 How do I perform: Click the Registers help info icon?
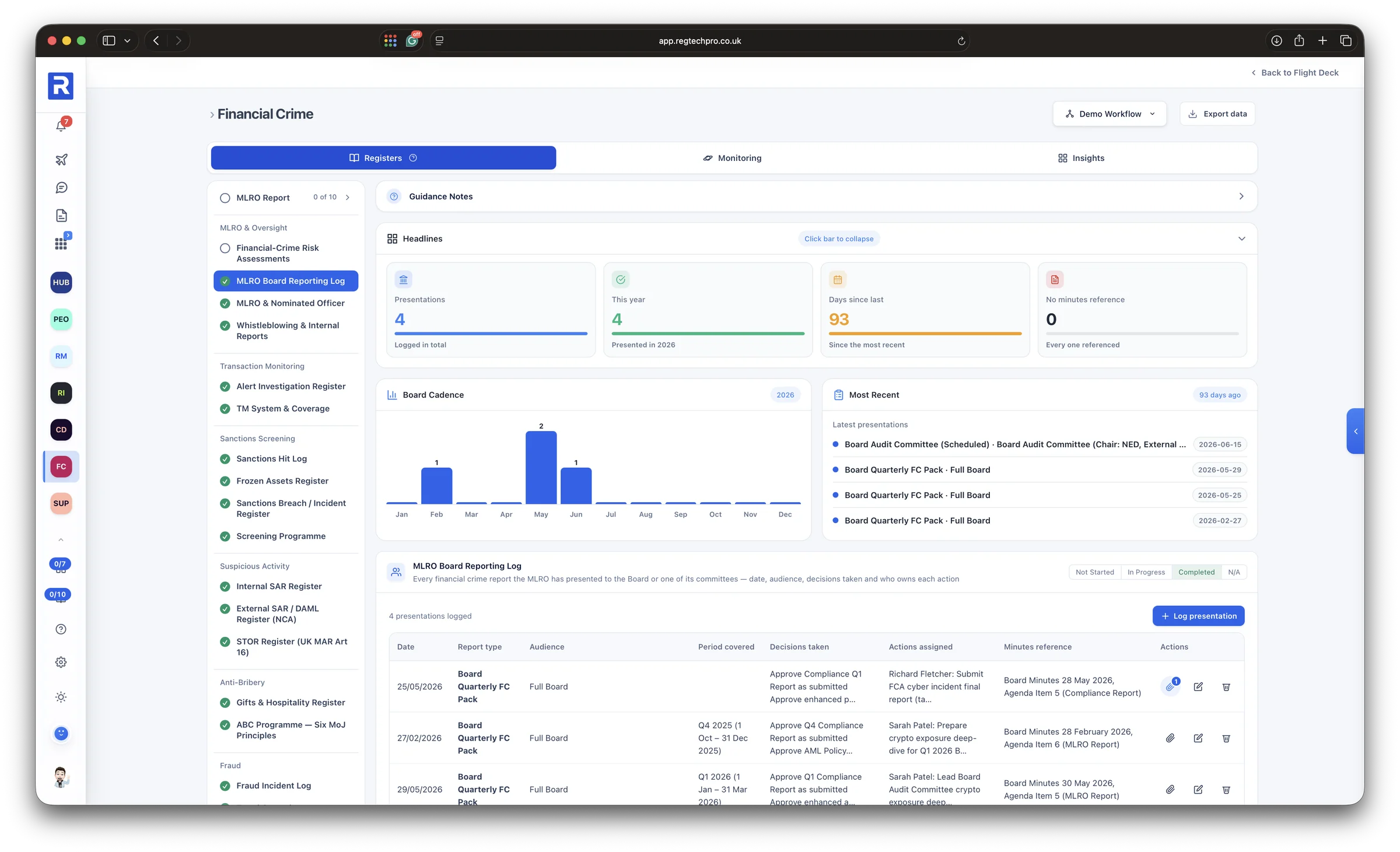[x=413, y=158]
